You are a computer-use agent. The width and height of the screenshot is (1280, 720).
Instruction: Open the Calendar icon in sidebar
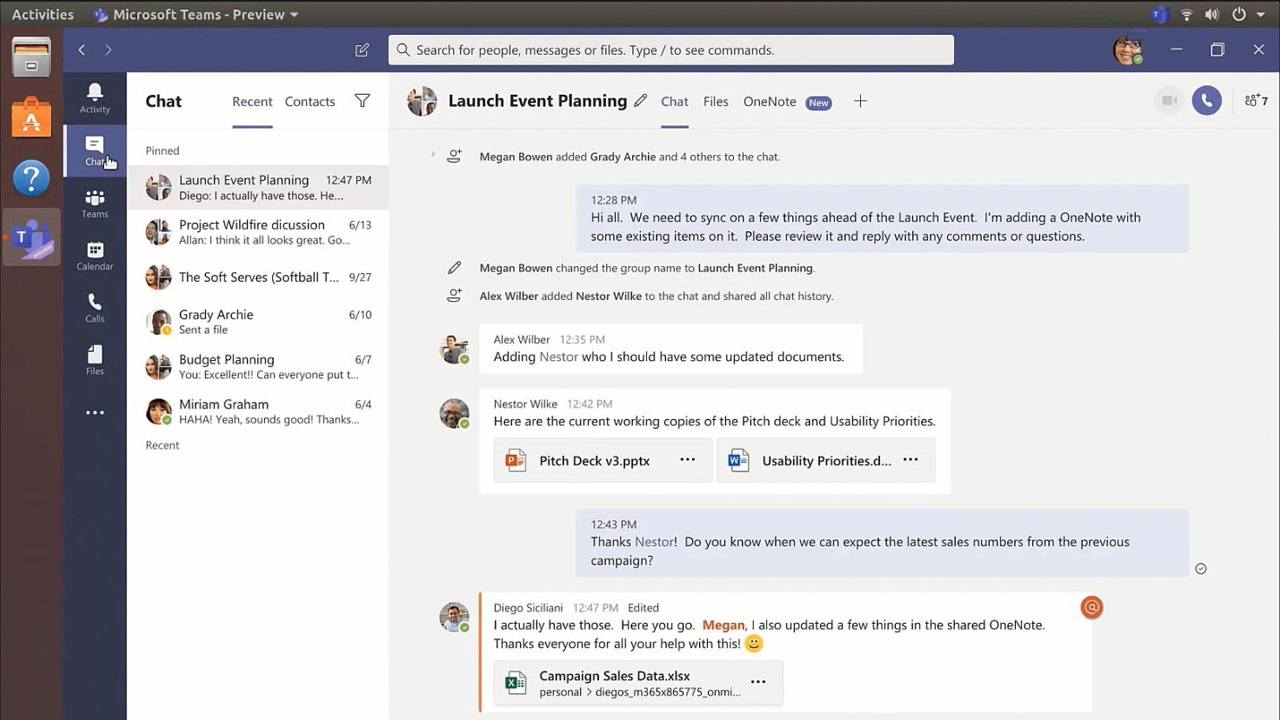(x=95, y=256)
